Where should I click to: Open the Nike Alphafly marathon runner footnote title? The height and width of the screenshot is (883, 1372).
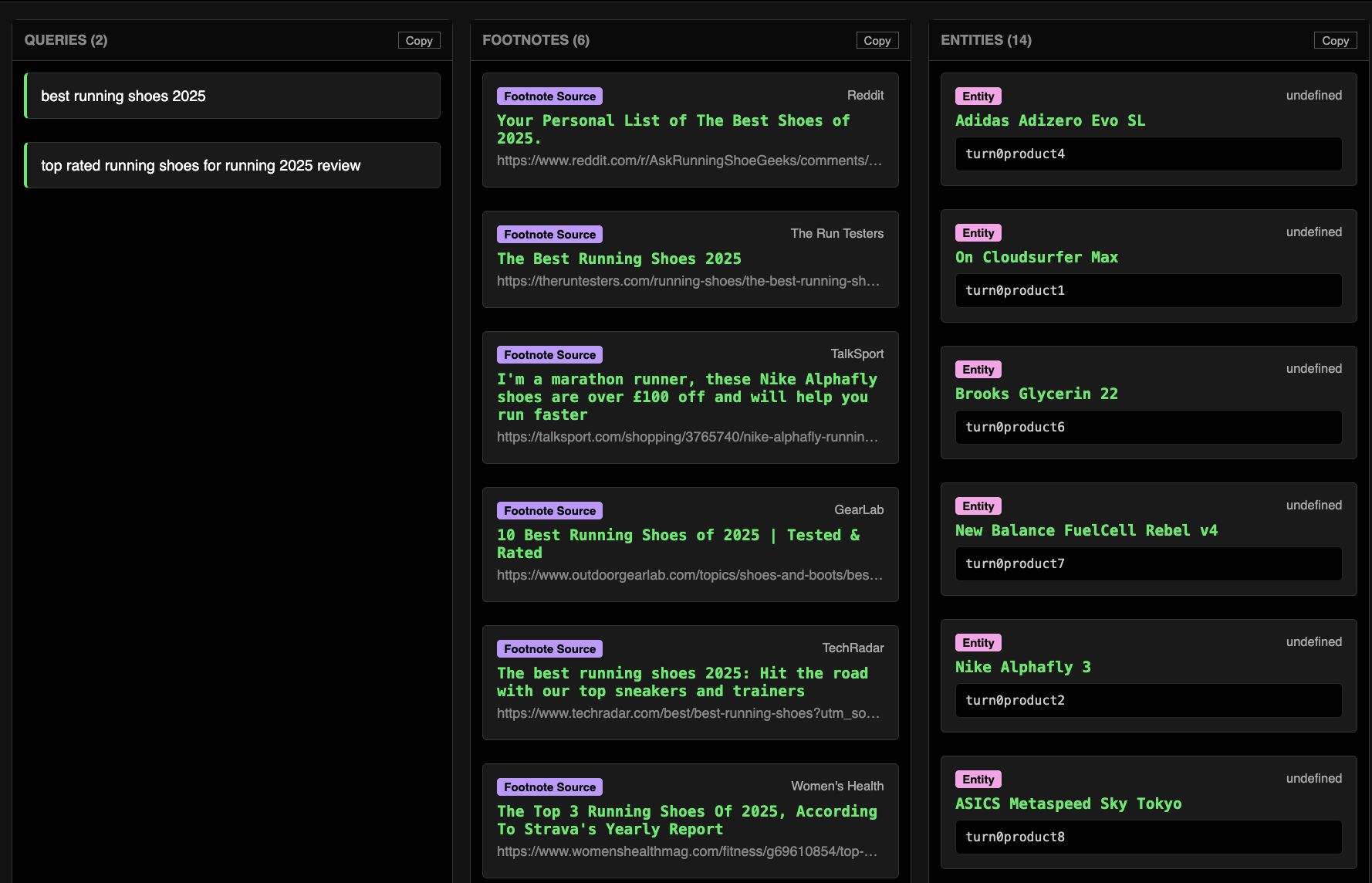[687, 397]
